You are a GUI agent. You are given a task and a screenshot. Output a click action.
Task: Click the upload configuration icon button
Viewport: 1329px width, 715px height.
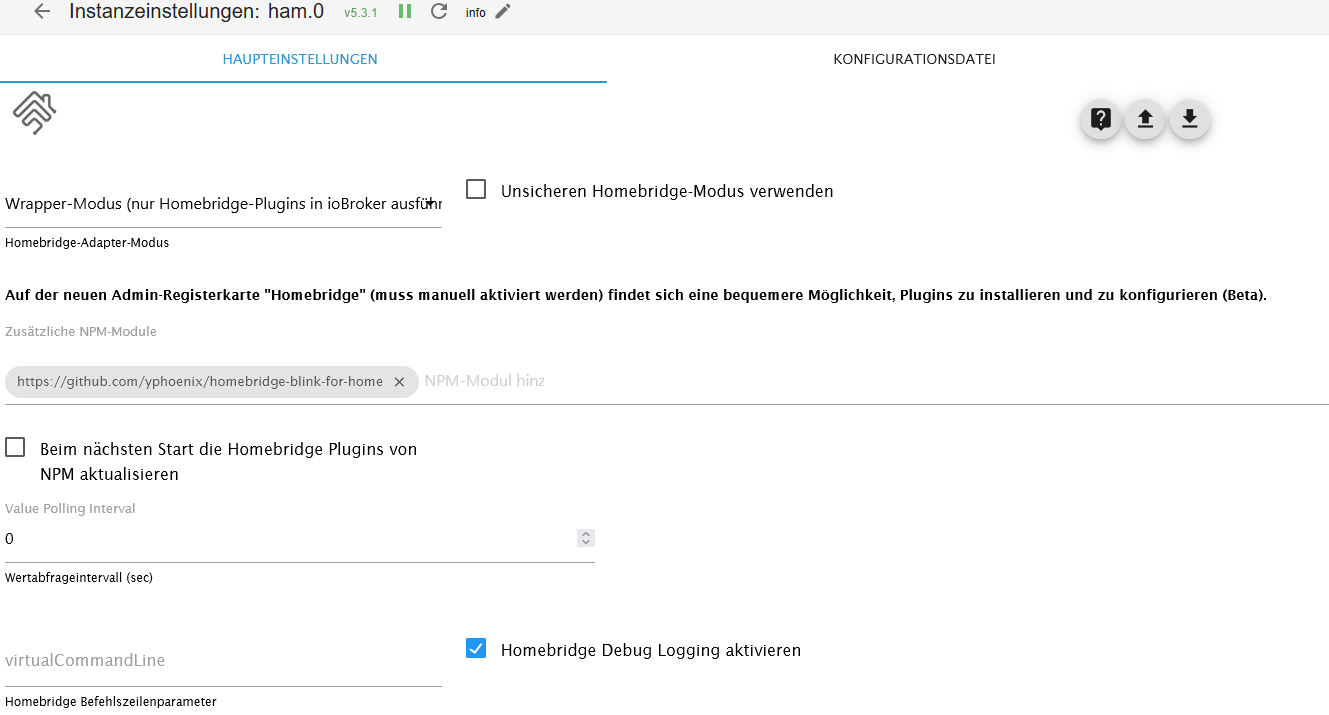tap(1145, 120)
